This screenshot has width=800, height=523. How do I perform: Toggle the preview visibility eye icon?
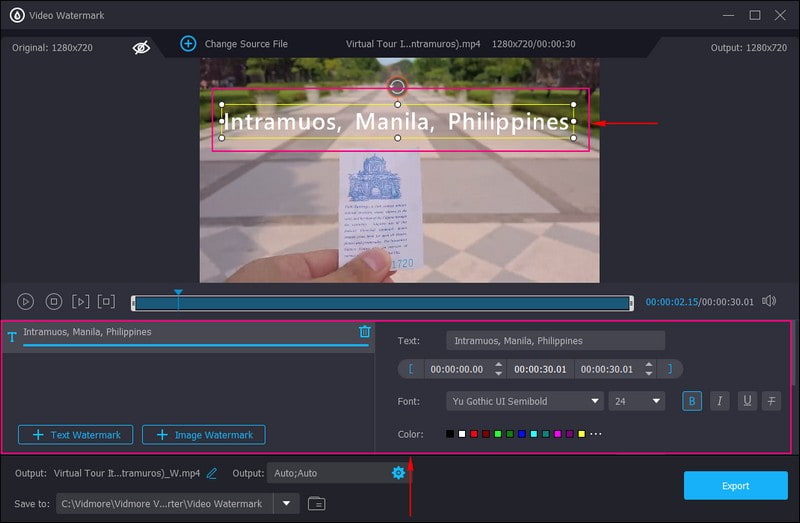(x=141, y=46)
